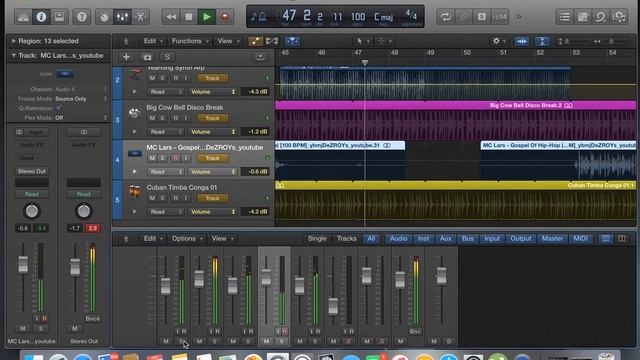Select the Cuban Timba Conga track icon

coord(135,191)
